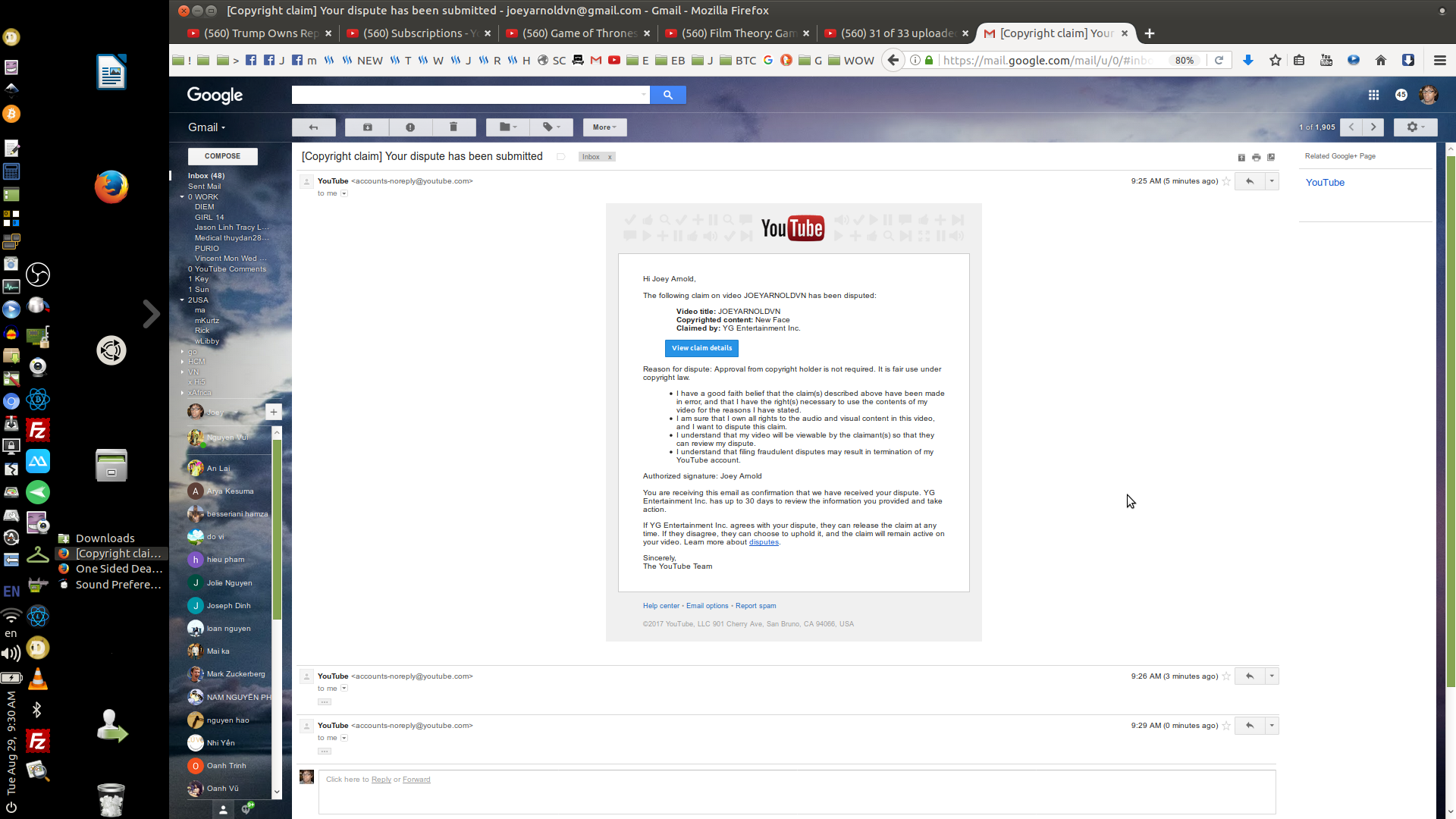Screen dimensions: 1456x819
Task: Show search options arrow in search box
Action: (x=644, y=95)
